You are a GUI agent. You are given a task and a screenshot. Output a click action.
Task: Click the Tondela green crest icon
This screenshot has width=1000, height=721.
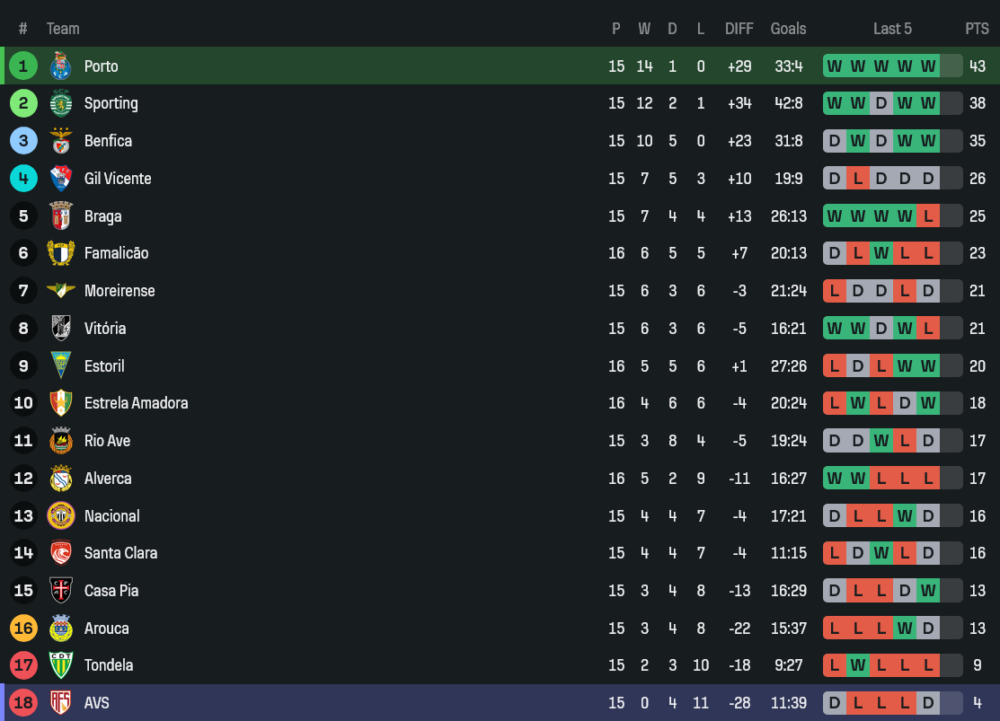pos(61,665)
